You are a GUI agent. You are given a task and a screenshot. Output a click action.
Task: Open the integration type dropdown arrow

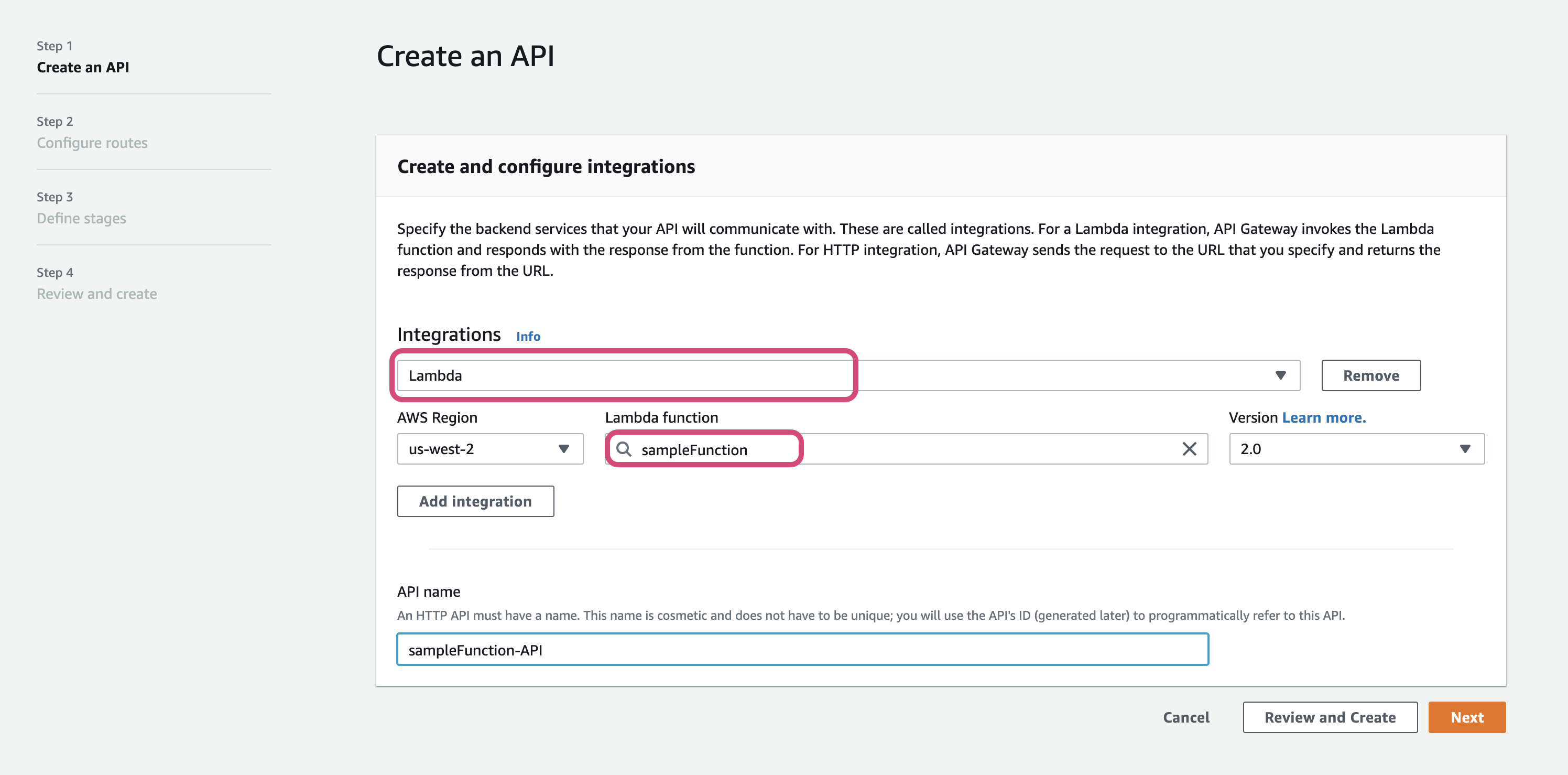click(x=1280, y=375)
